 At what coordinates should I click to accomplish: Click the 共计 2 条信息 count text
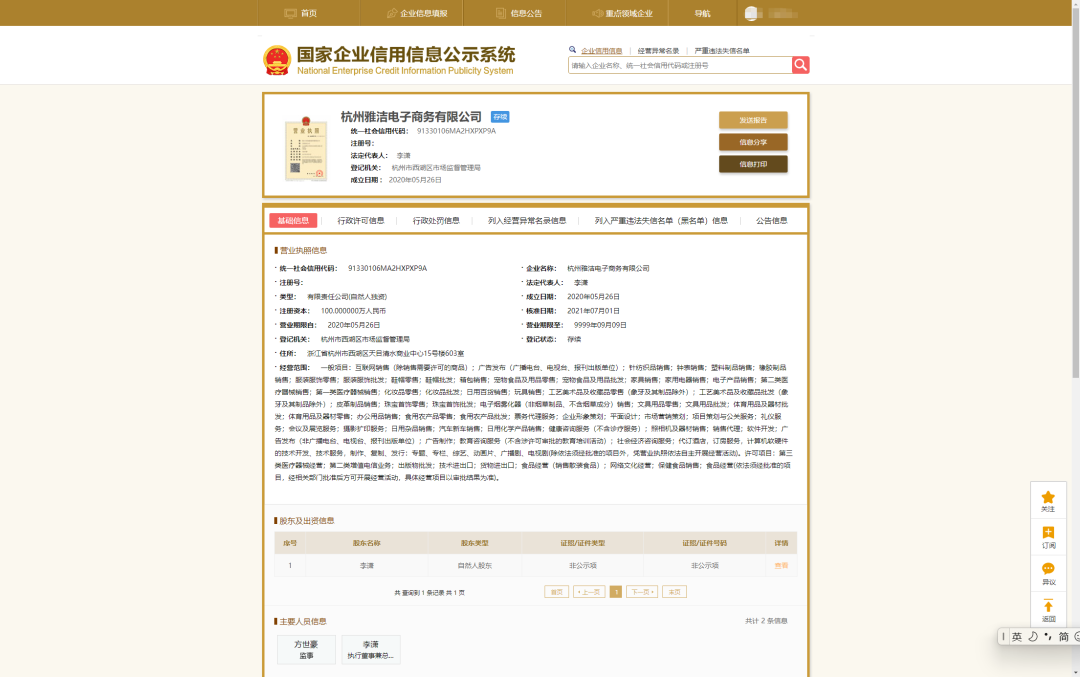click(x=766, y=621)
